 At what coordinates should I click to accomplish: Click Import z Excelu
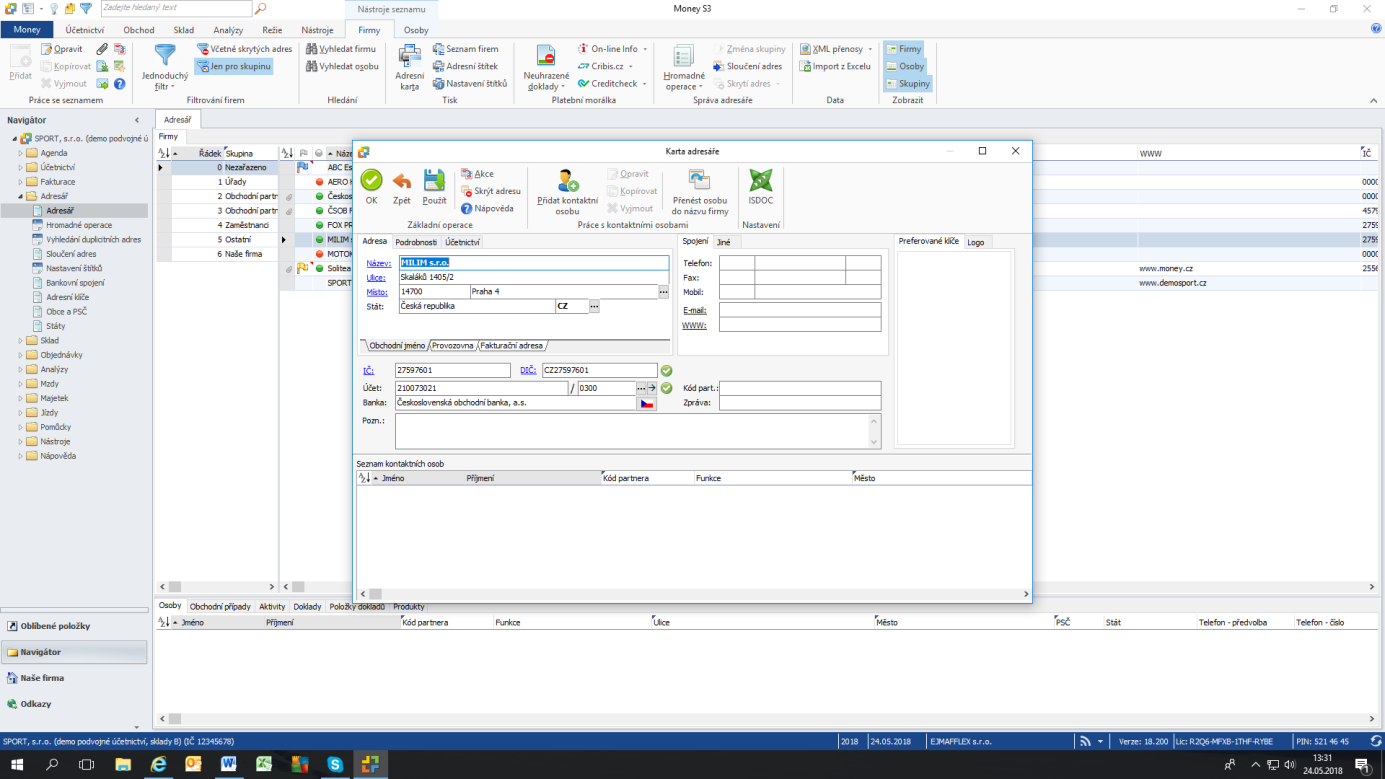[x=834, y=66]
